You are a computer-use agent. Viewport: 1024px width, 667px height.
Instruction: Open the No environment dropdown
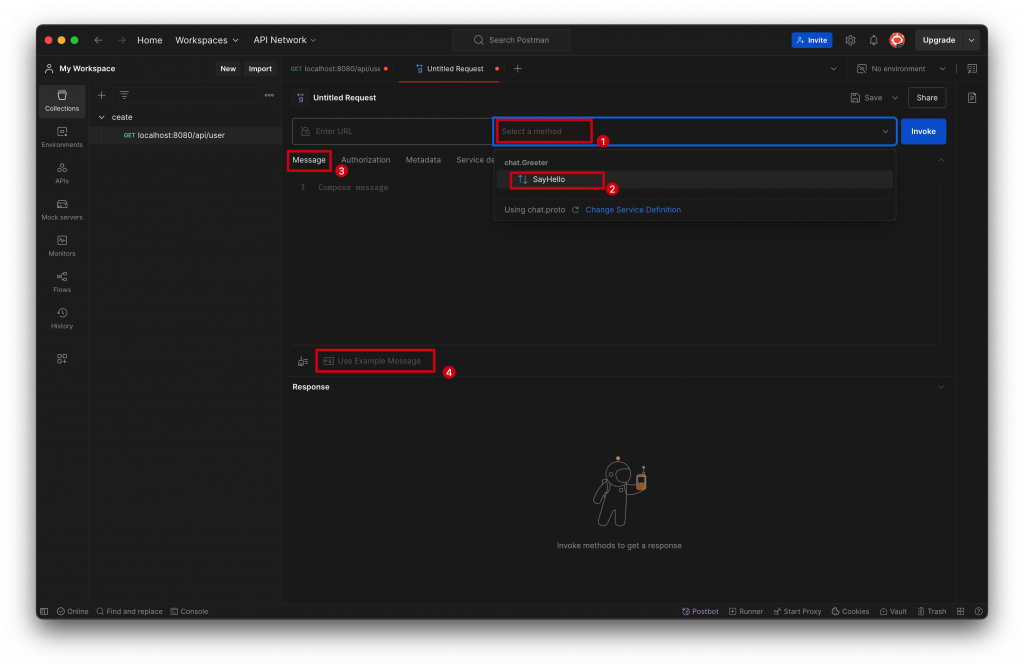[x=901, y=69]
